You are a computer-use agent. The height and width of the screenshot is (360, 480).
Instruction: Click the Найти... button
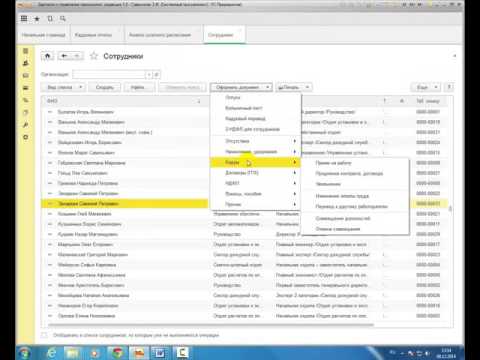click(139, 87)
